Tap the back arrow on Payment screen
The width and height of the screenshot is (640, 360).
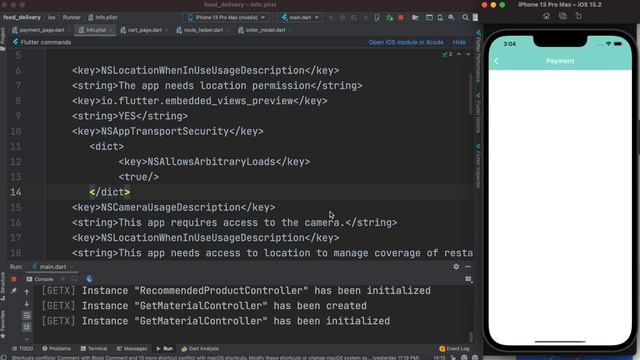(x=496, y=61)
